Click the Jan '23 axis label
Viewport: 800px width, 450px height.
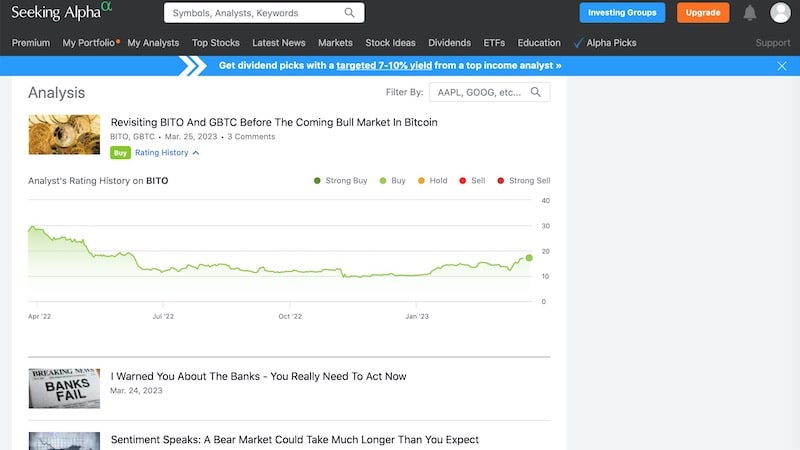pyautogui.click(x=417, y=316)
